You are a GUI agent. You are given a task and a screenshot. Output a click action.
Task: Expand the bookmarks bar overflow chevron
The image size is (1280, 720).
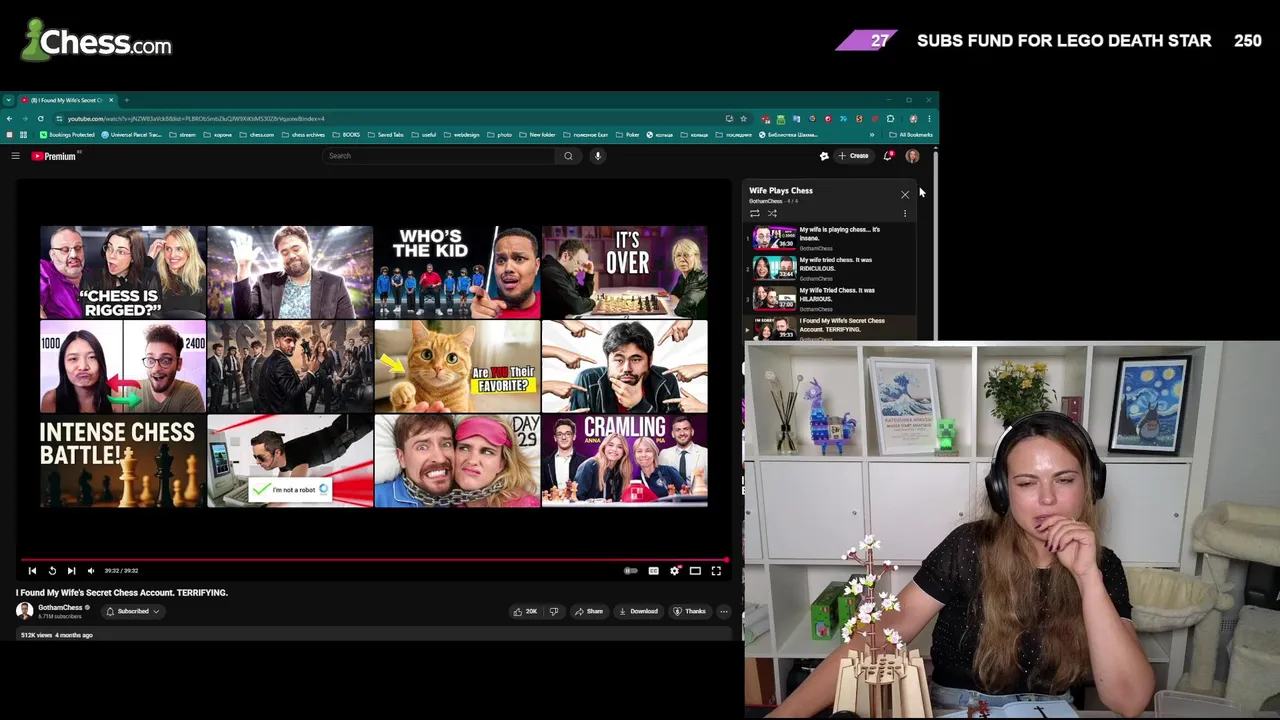click(872, 135)
